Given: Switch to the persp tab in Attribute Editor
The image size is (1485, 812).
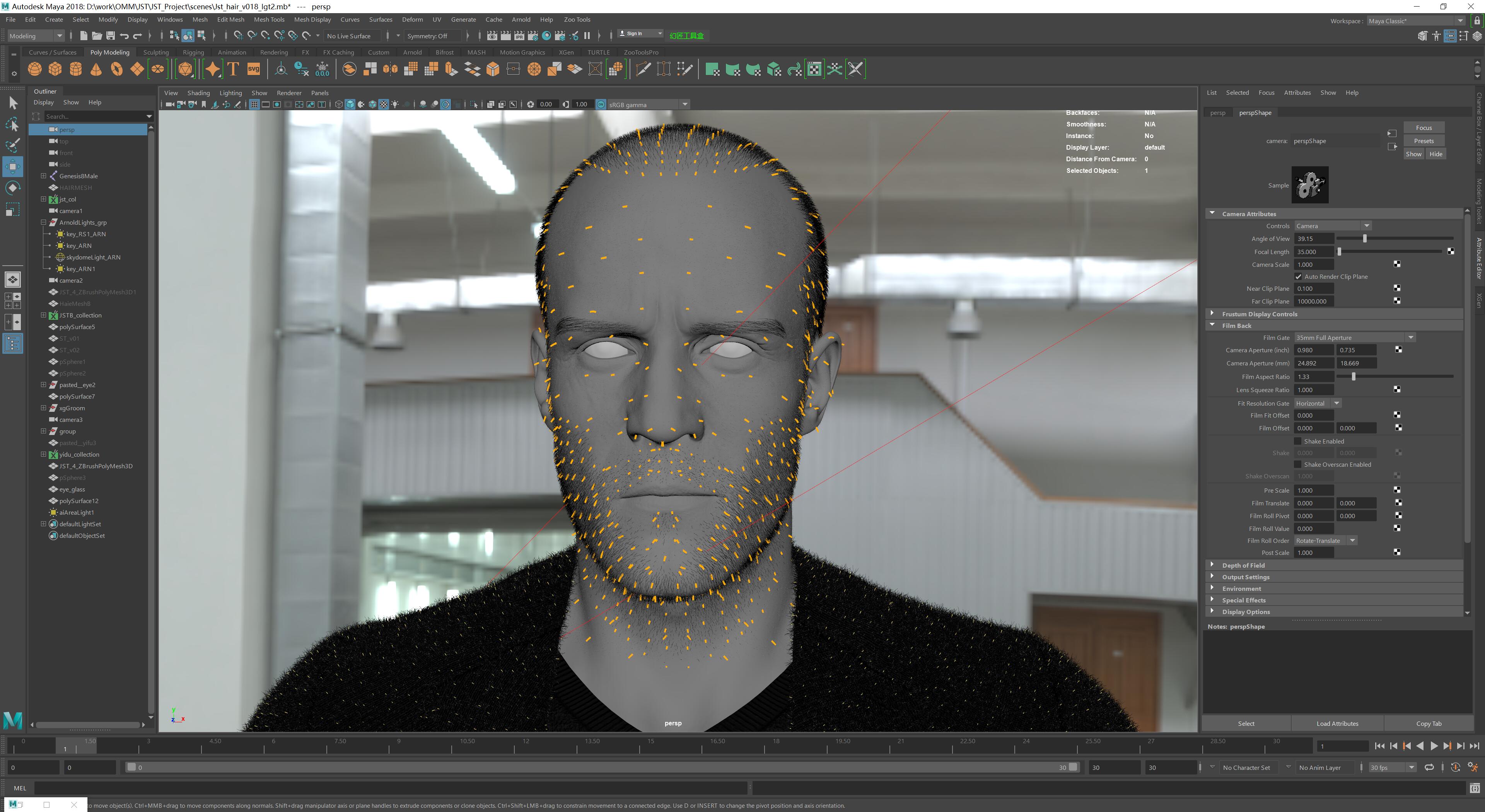Looking at the screenshot, I should (1217, 113).
